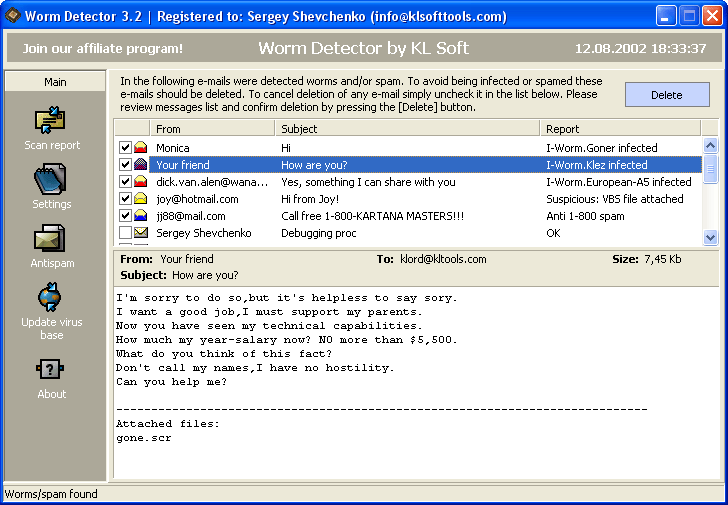Image resolution: width=728 pixels, height=505 pixels.
Task: Click the envelope icon for Sergey Shevchenko
Action: tap(140, 233)
